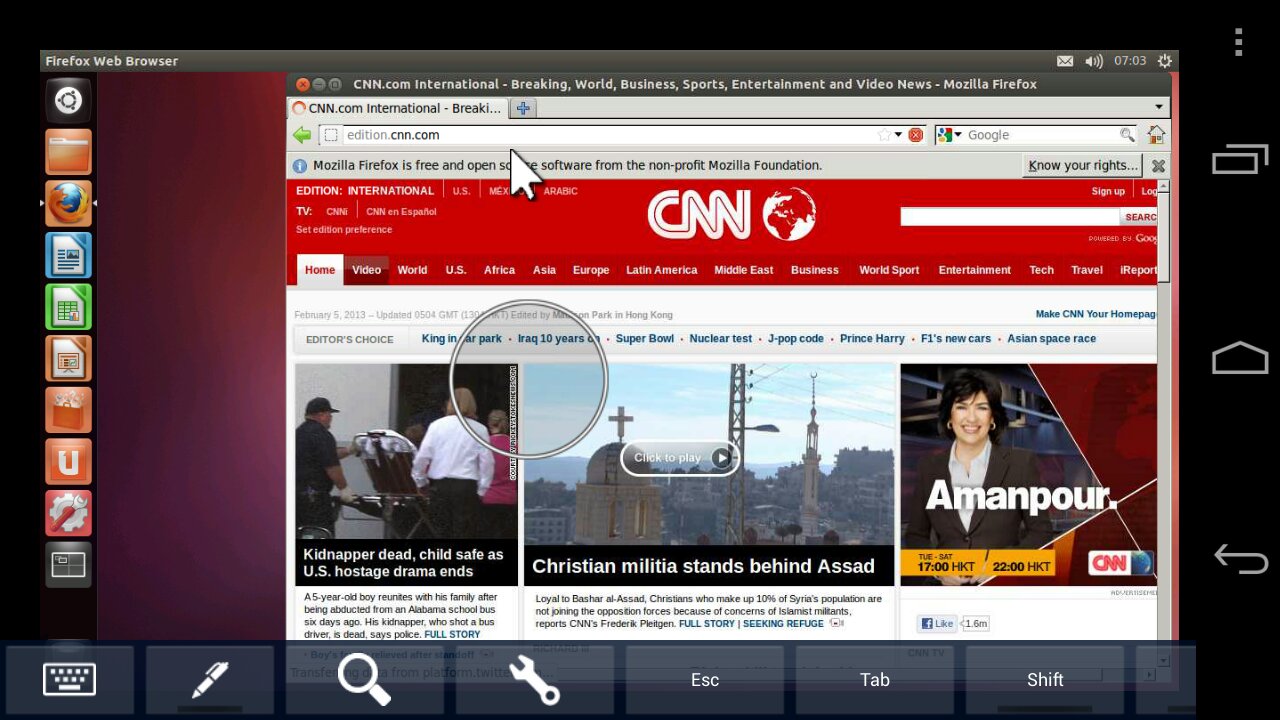
Task: Open system gear menu in panel
Action: point(1165,61)
